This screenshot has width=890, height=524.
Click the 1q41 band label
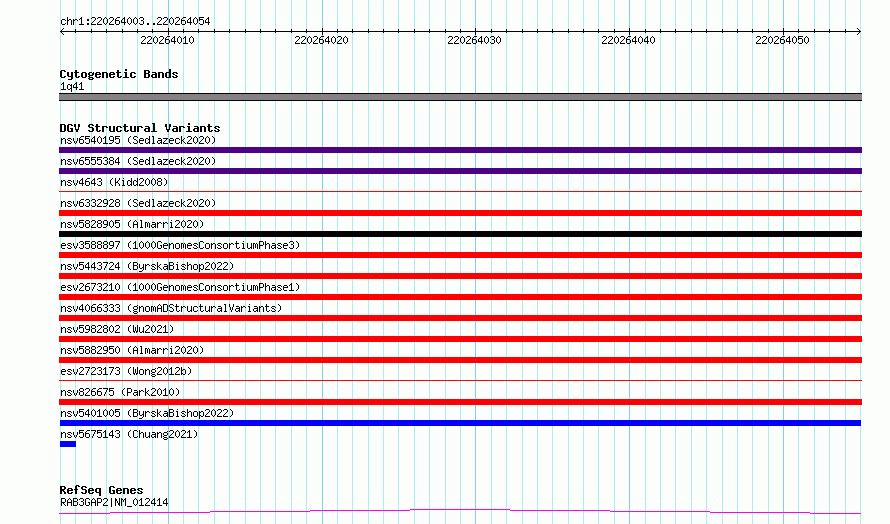pyautogui.click(x=72, y=86)
